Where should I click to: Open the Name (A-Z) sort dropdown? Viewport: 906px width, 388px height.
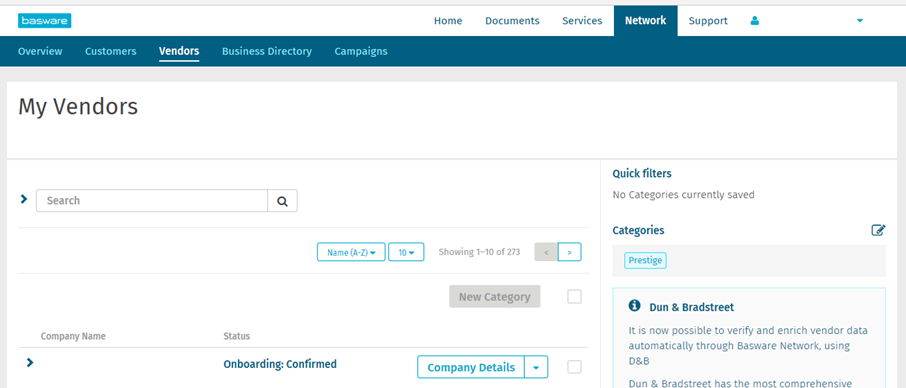(x=351, y=252)
